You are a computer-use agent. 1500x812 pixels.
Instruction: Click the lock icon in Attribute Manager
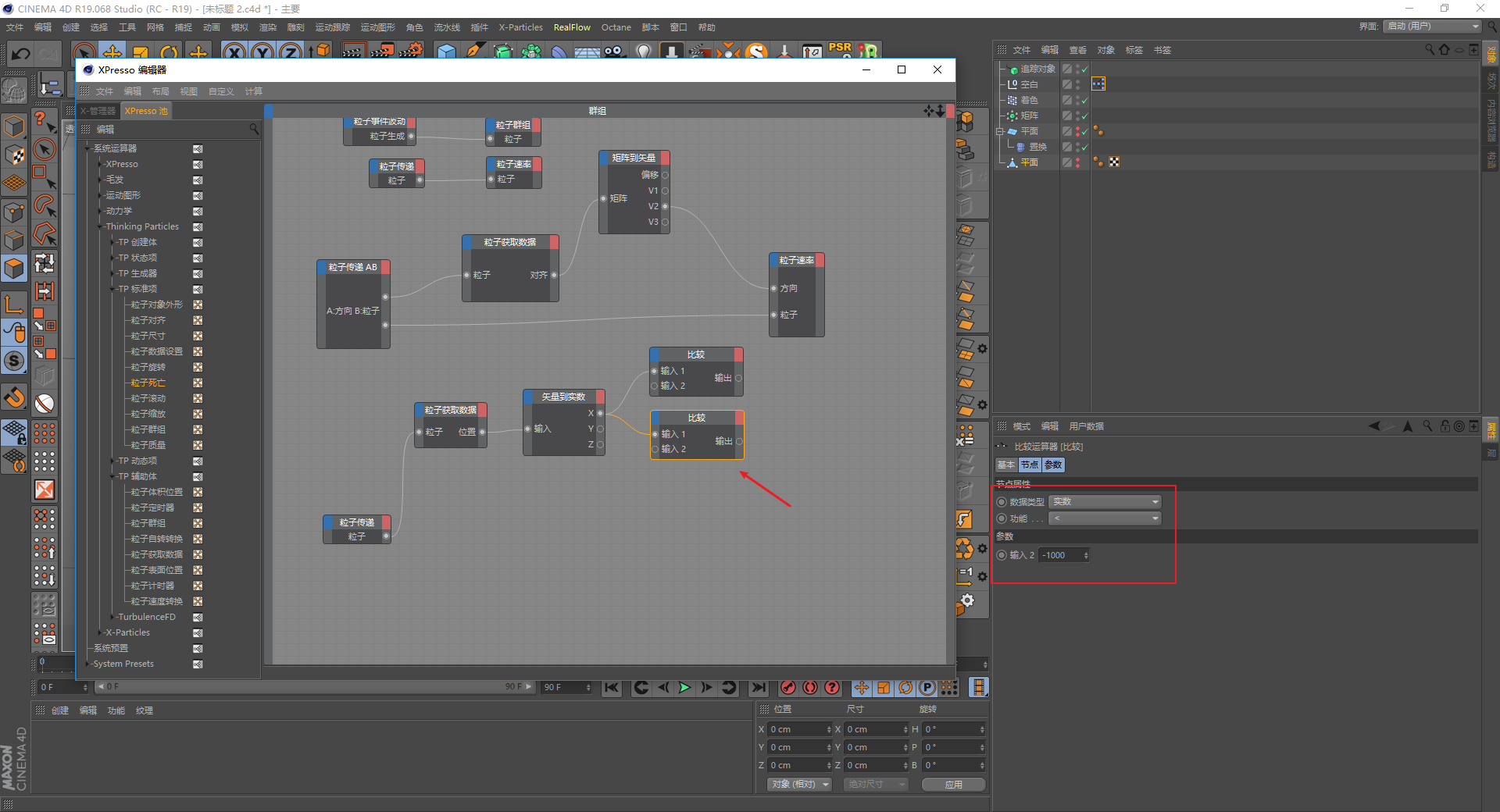(1445, 426)
